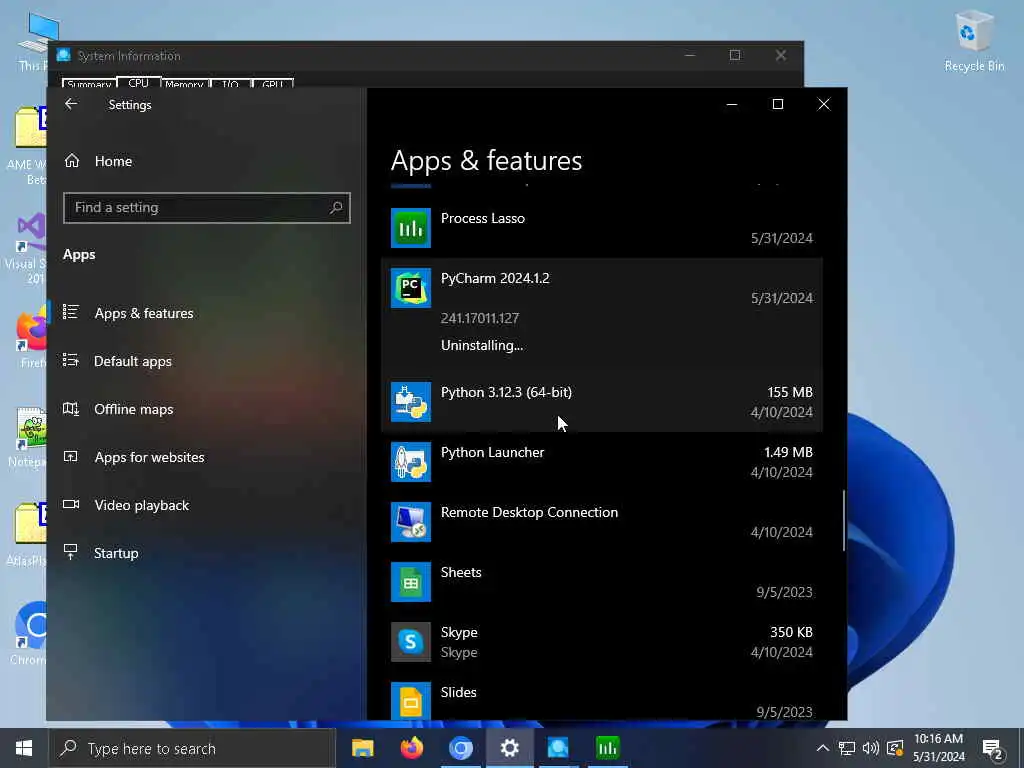Click the Find a setting search box

pyautogui.click(x=207, y=208)
